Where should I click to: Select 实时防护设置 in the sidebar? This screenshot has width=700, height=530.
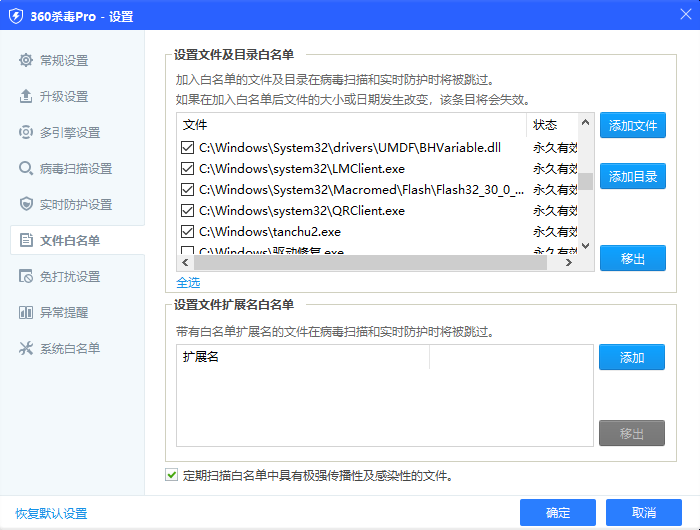click(x=77, y=204)
